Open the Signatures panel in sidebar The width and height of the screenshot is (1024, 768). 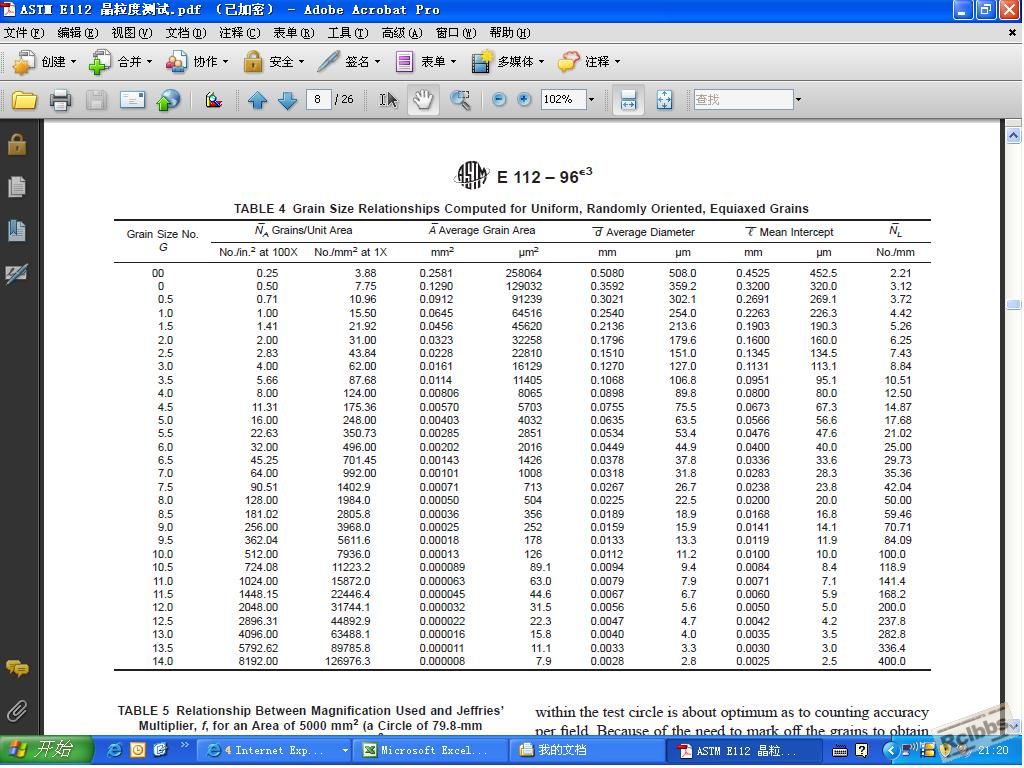[x=17, y=273]
